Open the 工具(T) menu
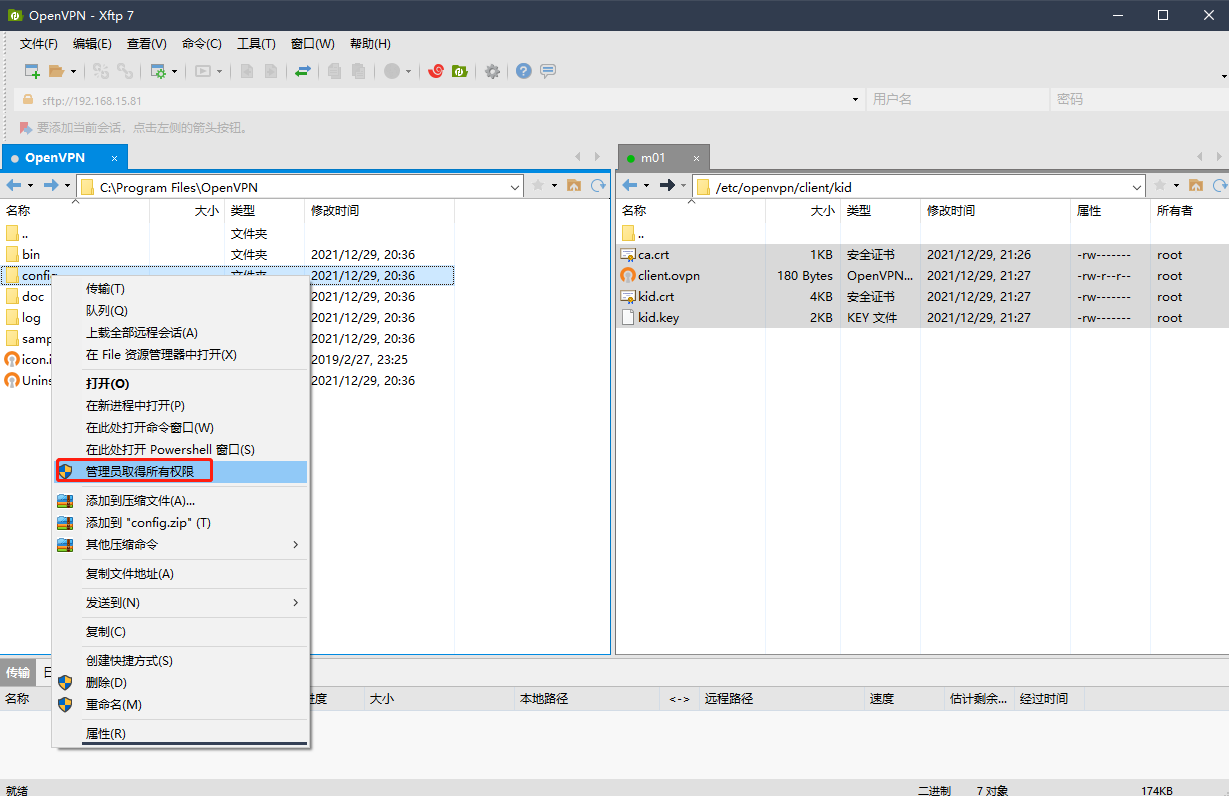Image resolution: width=1229 pixels, height=796 pixels. point(256,44)
